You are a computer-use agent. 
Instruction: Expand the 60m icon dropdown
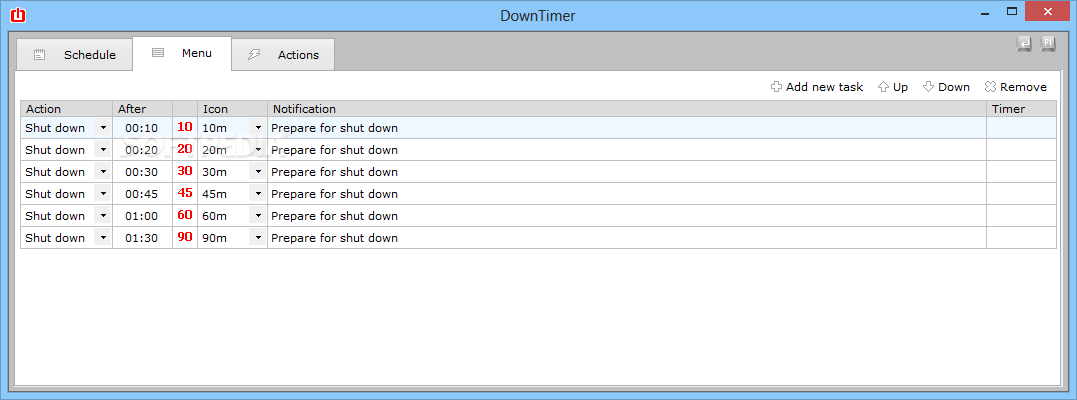[258, 216]
